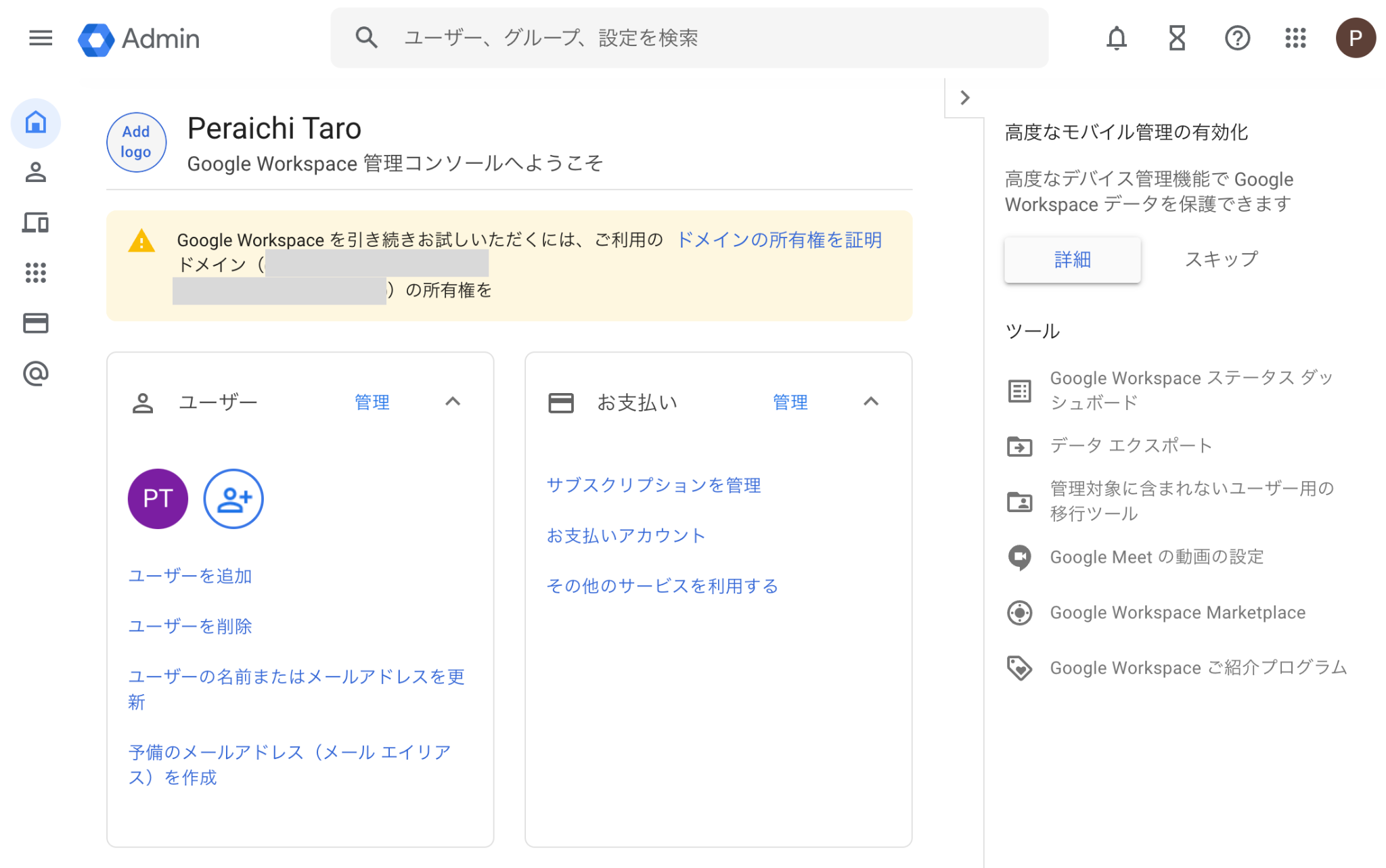Screen dimensions: 1386x868
Task: Click the data export folder icon
Action: [1019, 446]
